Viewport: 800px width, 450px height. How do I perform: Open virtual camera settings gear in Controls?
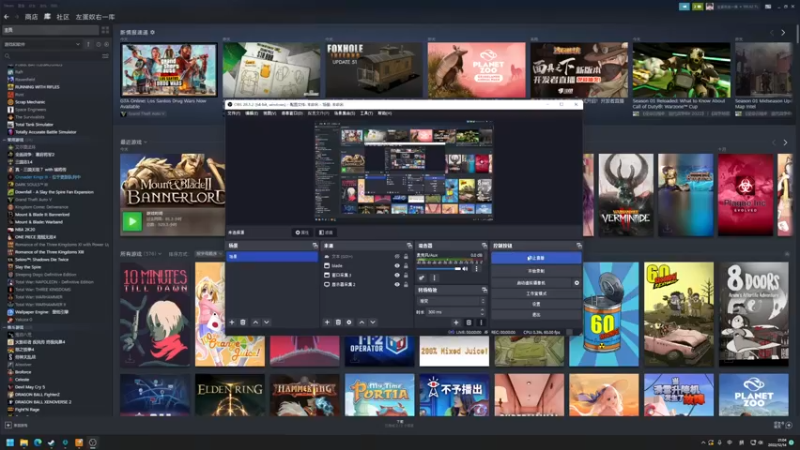pos(577,283)
